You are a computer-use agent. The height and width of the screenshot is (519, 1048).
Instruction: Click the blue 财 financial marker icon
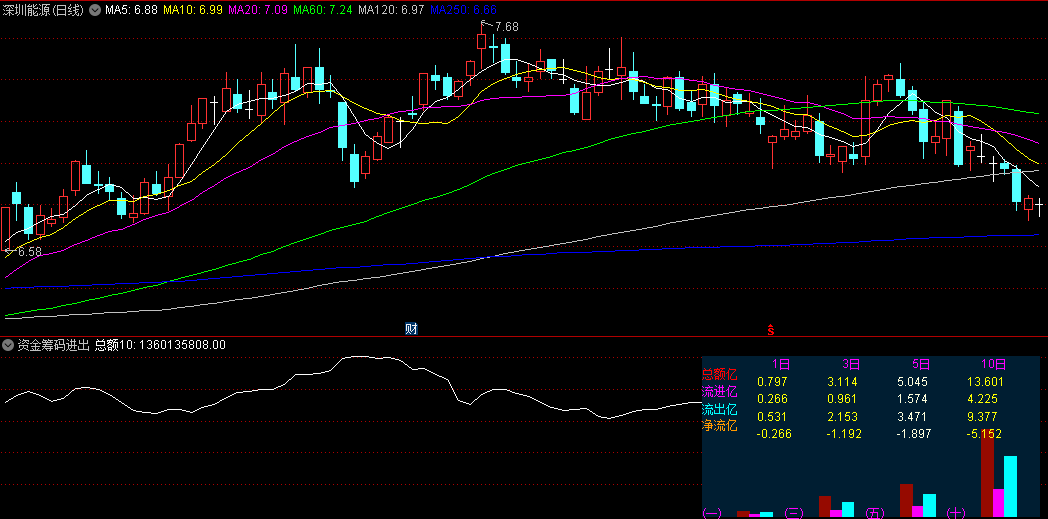(x=410, y=328)
